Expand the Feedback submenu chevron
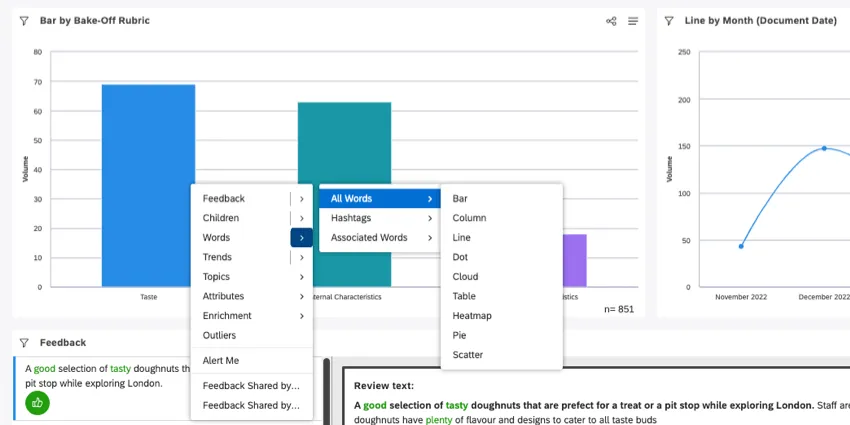Image resolution: width=850 pixels, height=425 pixels. coord(301,198)
